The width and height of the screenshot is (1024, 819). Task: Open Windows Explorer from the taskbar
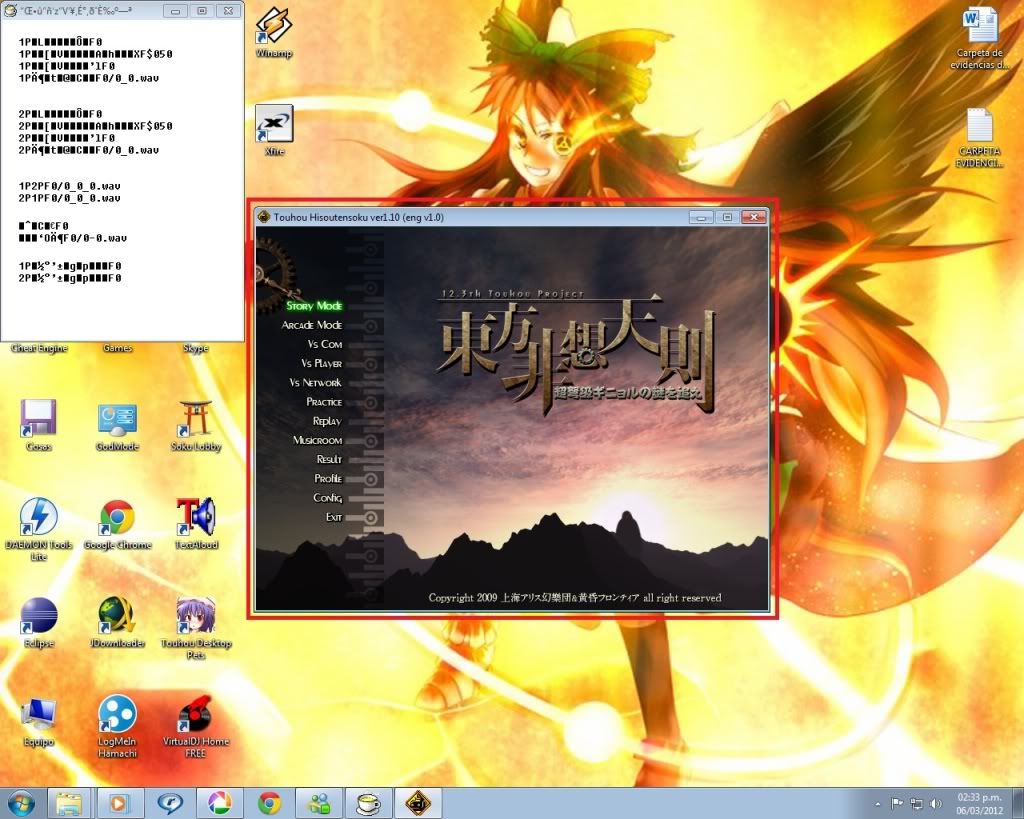69,803
